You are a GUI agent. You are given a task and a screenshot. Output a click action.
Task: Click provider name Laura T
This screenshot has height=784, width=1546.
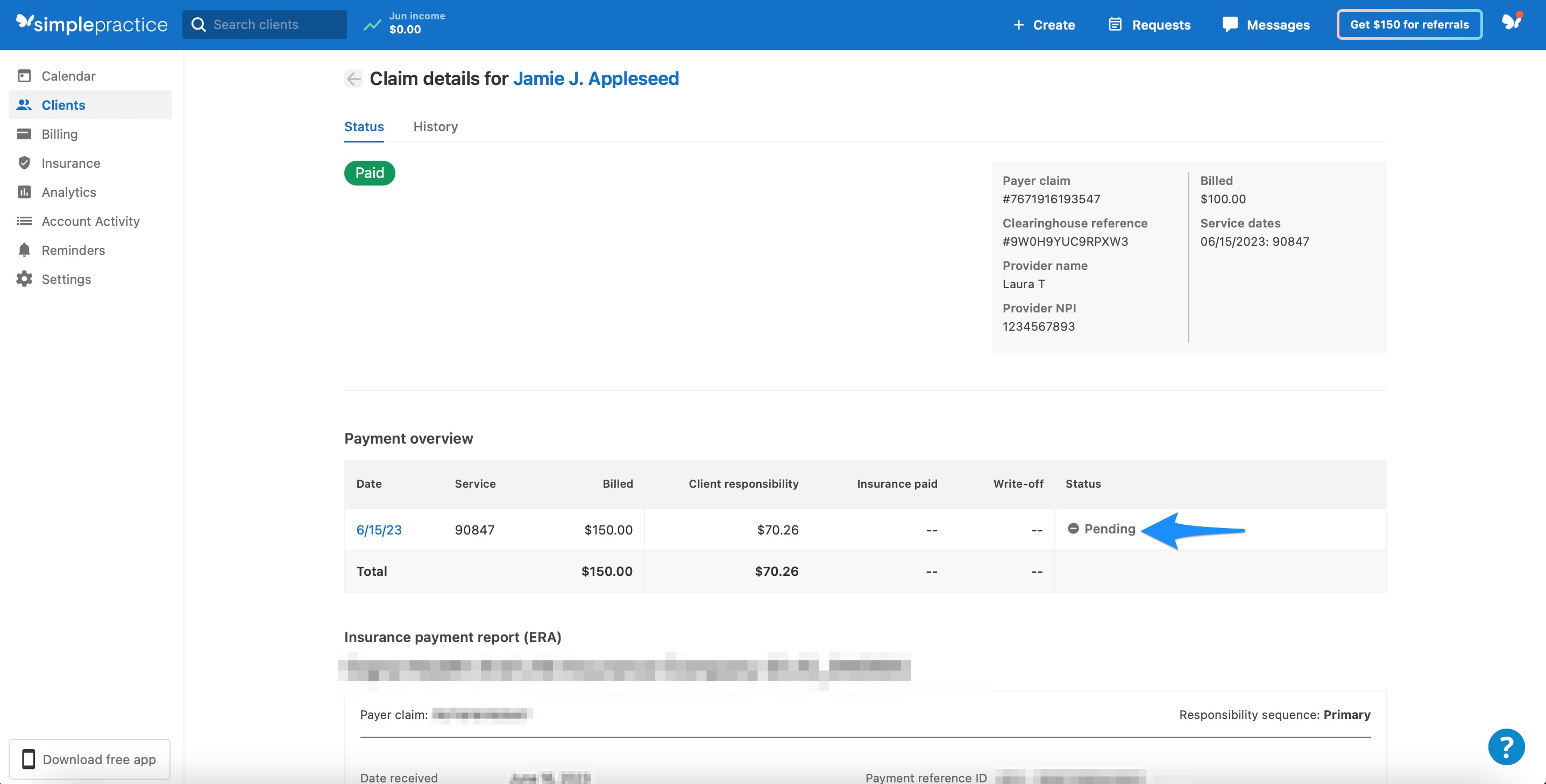tap(1023, 284)
